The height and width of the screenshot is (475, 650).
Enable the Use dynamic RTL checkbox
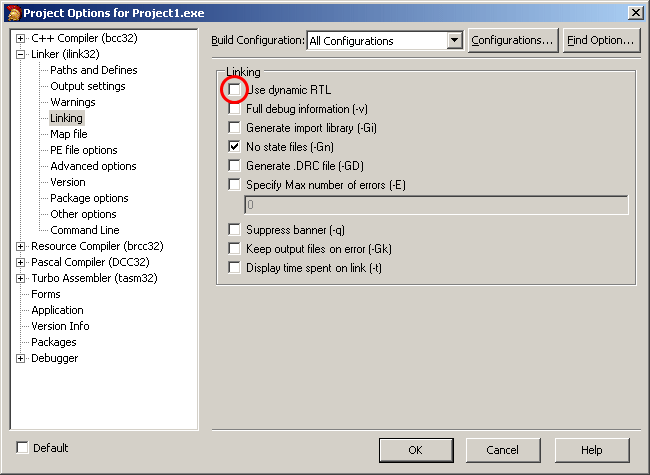tap(234, 90)
